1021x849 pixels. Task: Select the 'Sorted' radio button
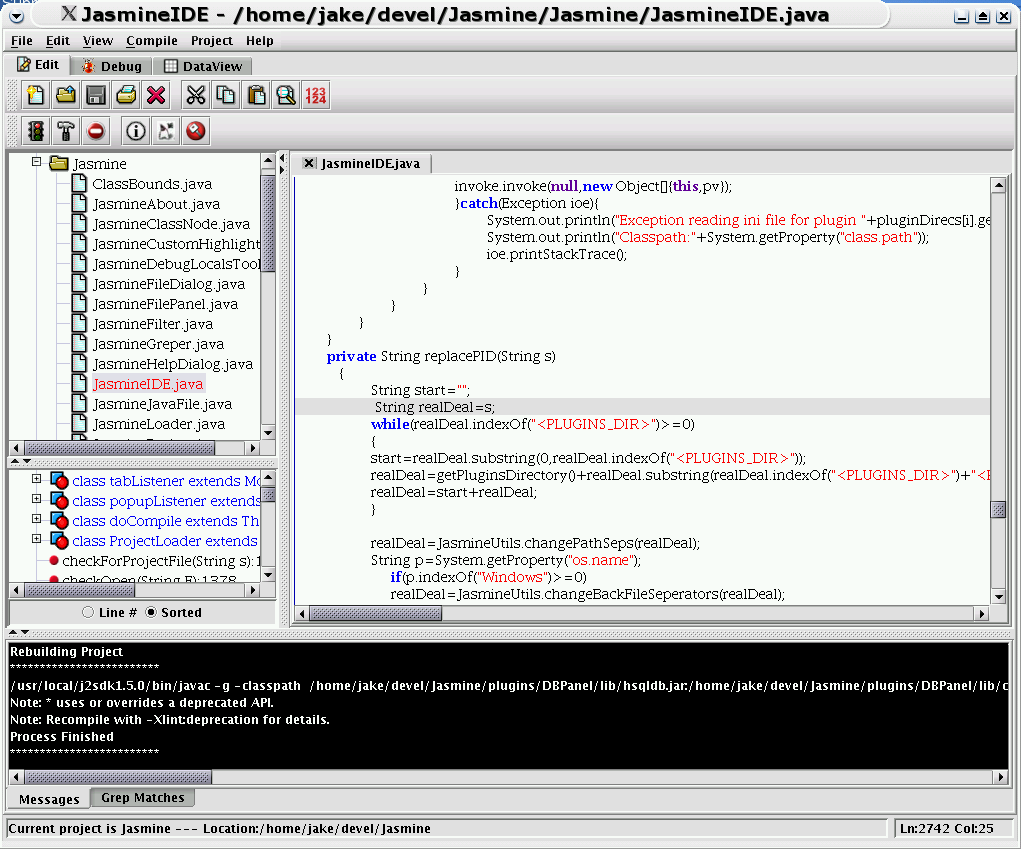click(152, 612)
